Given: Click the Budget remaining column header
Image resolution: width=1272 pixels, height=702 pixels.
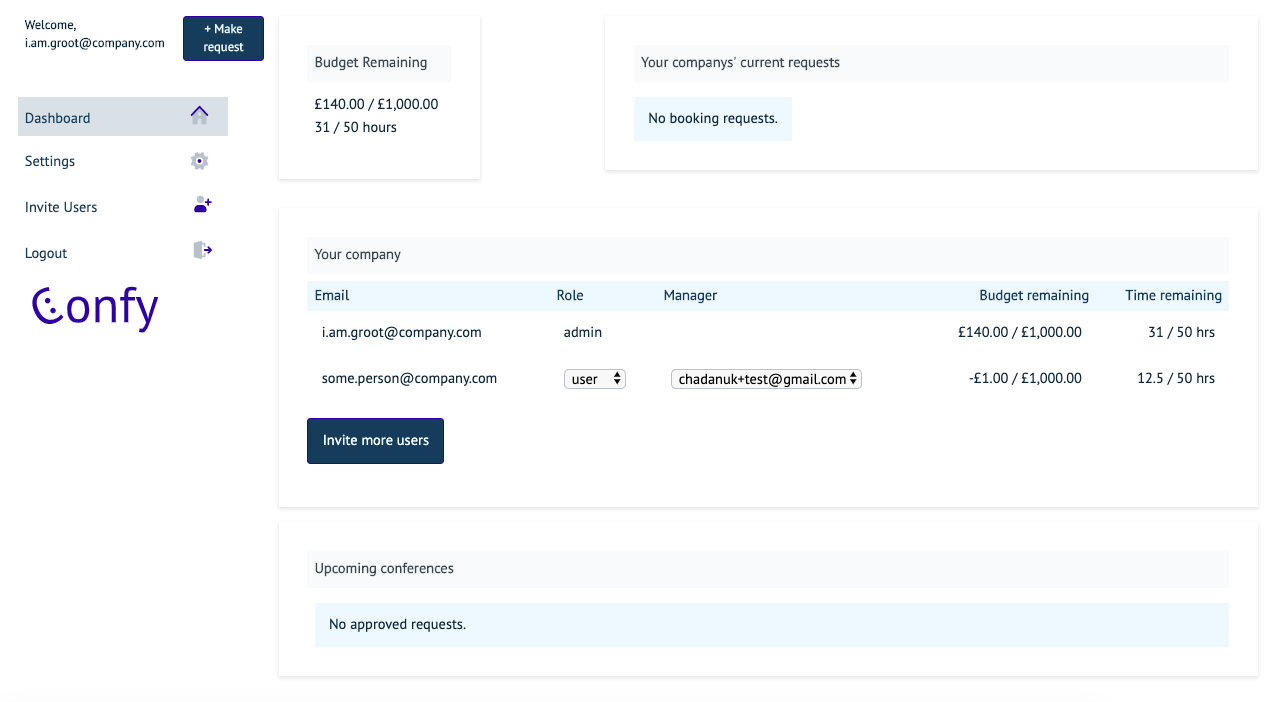Looking at the screenshot, I should click(1034, 295).
